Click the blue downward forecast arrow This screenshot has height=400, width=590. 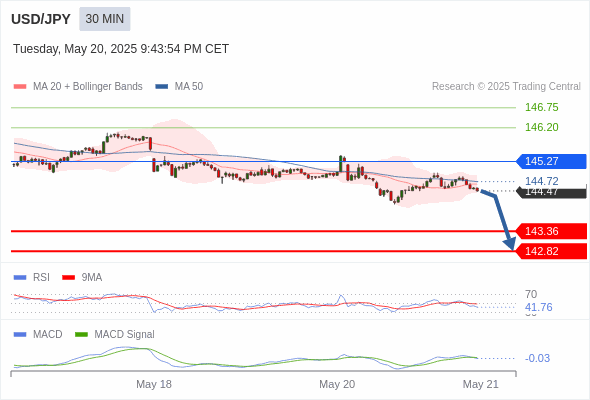[x=499, y=220]
